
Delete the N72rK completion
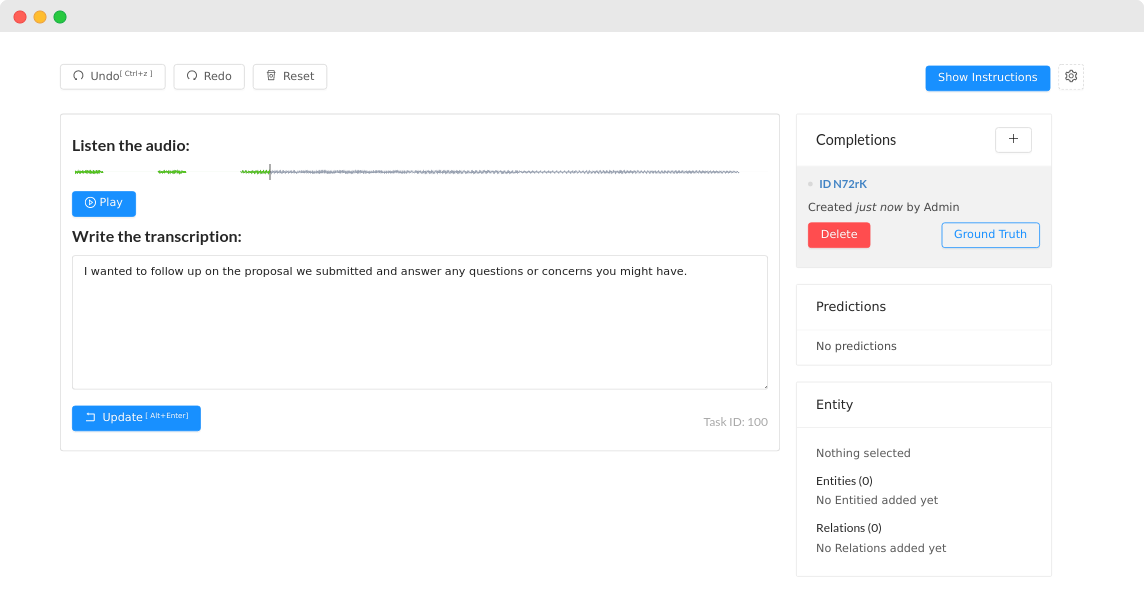pos(838,235)
